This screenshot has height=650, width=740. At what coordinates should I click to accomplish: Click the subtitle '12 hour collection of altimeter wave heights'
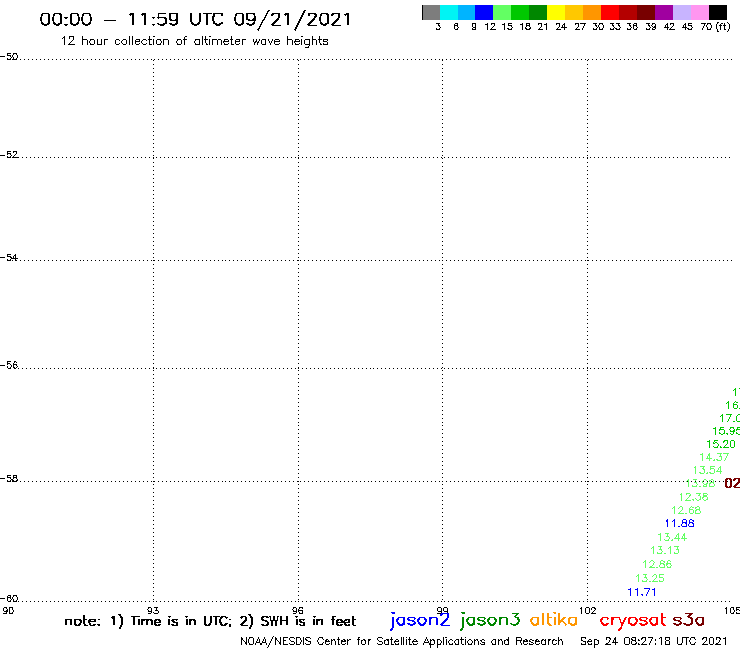(x=194, y=41)
